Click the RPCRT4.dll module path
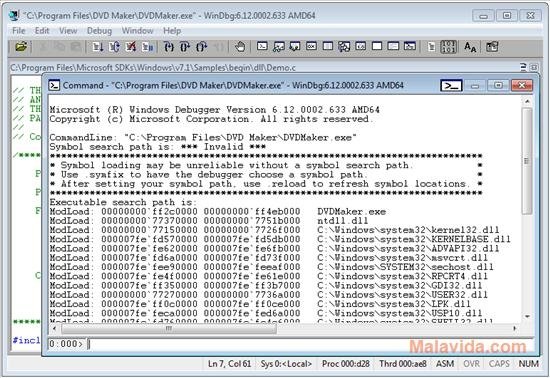The height and width of the screenshot is (378, 550). [403, 276]
